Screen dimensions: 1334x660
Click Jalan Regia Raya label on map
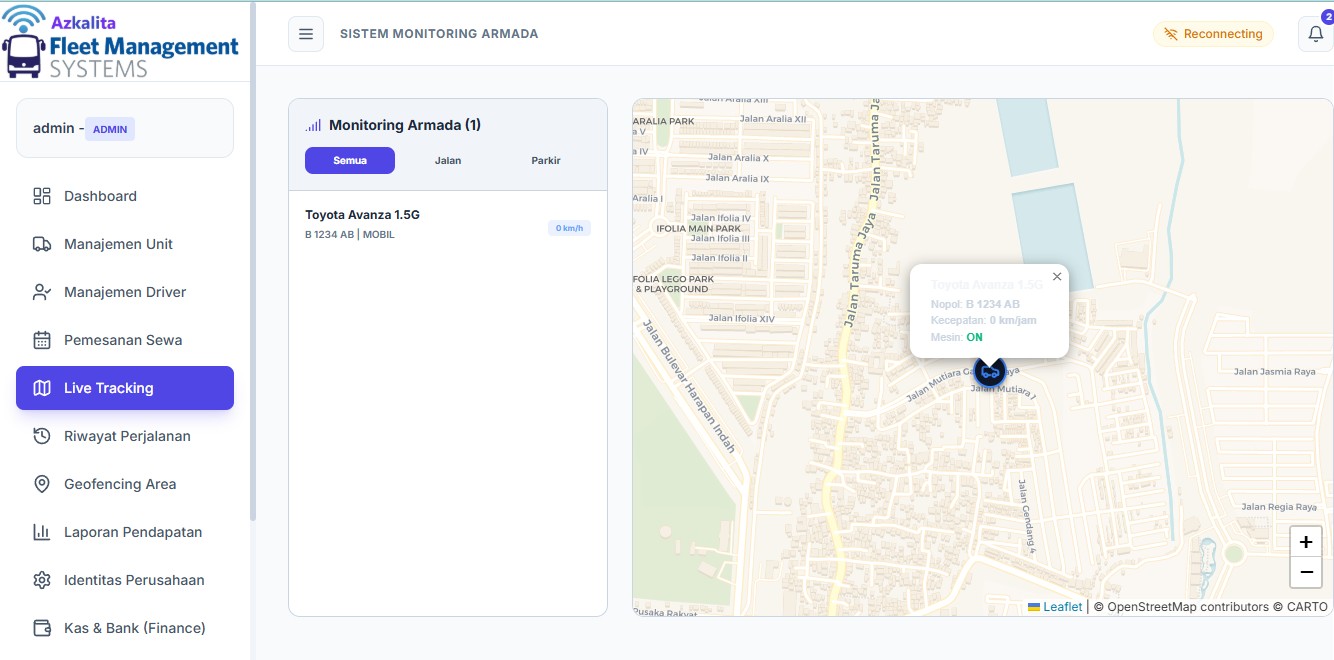(x=1279, y=507)
